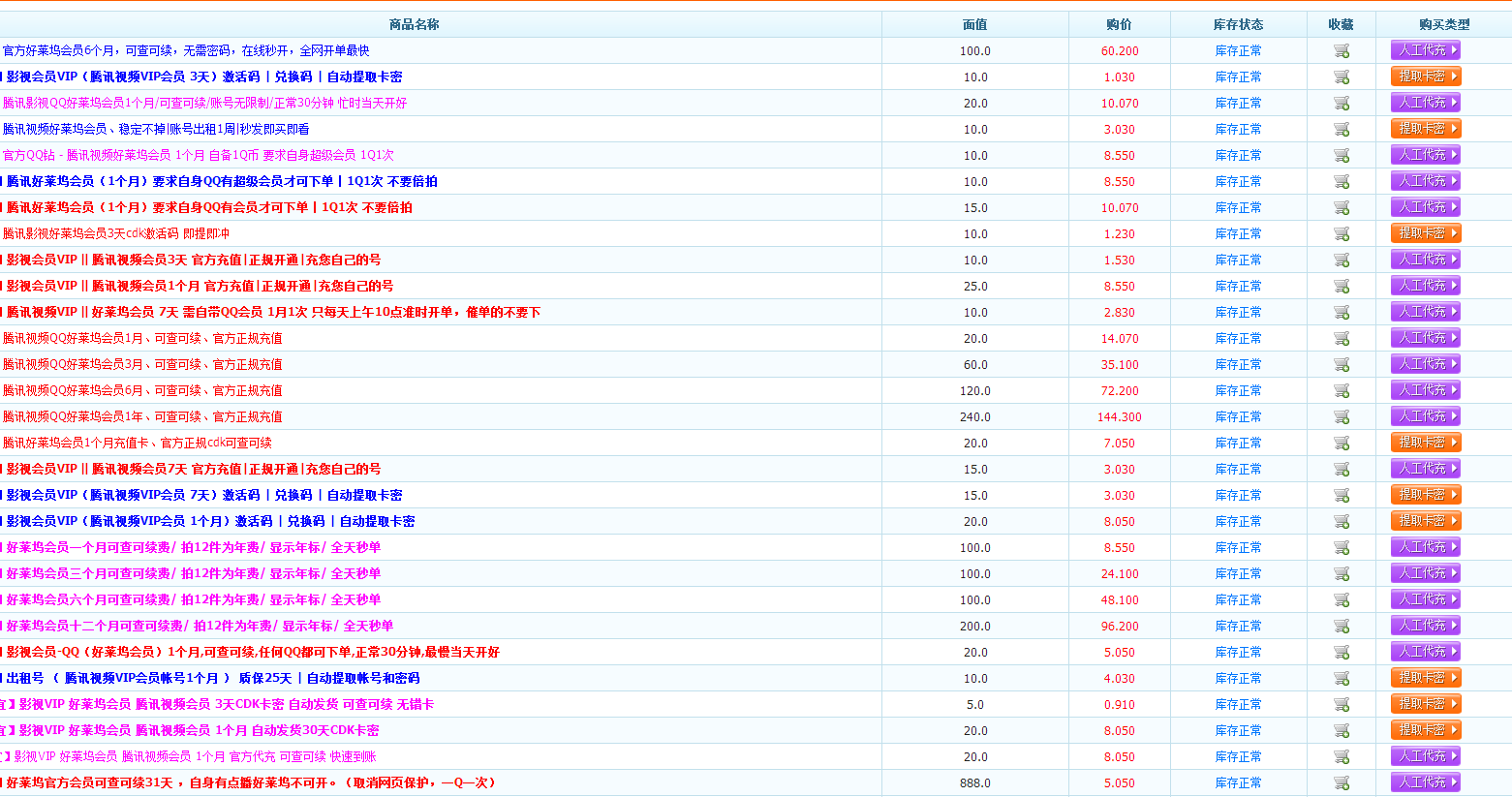
Task: Click cart icon for 腾讯视频VIP会员 3天 激活码 row
Action: [x=1342, y=77]
